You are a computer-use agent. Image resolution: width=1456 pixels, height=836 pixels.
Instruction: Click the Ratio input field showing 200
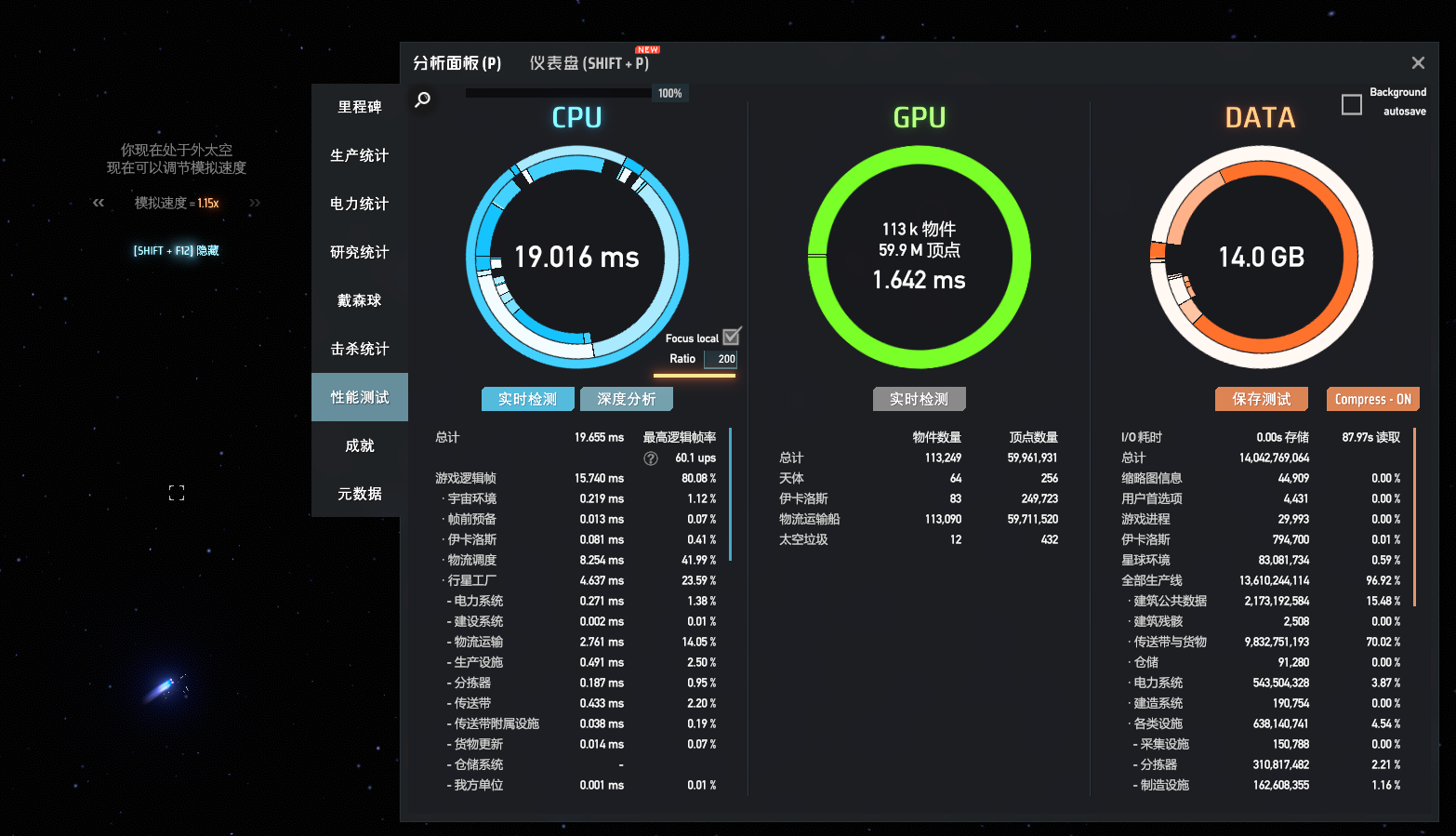pos(721,359)
